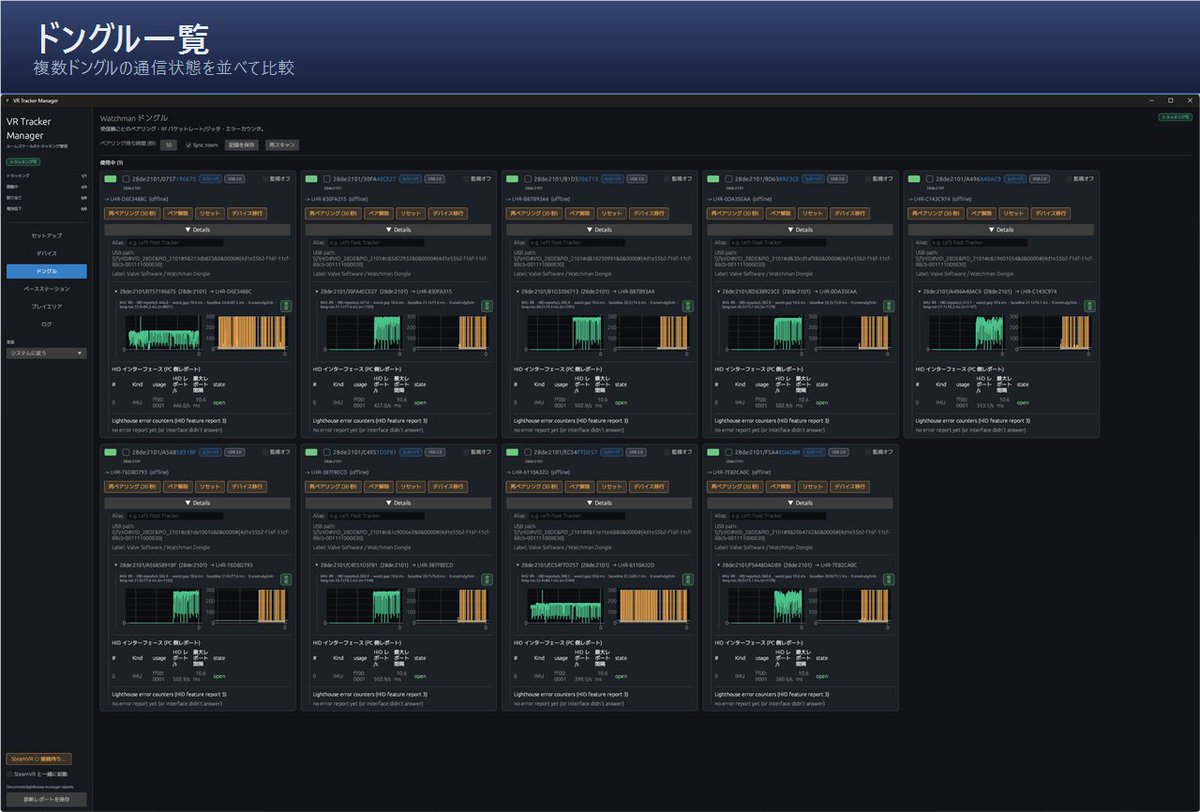
Task: Click small green graph button in C4E51D5F81 card
Action: [488, 579]
